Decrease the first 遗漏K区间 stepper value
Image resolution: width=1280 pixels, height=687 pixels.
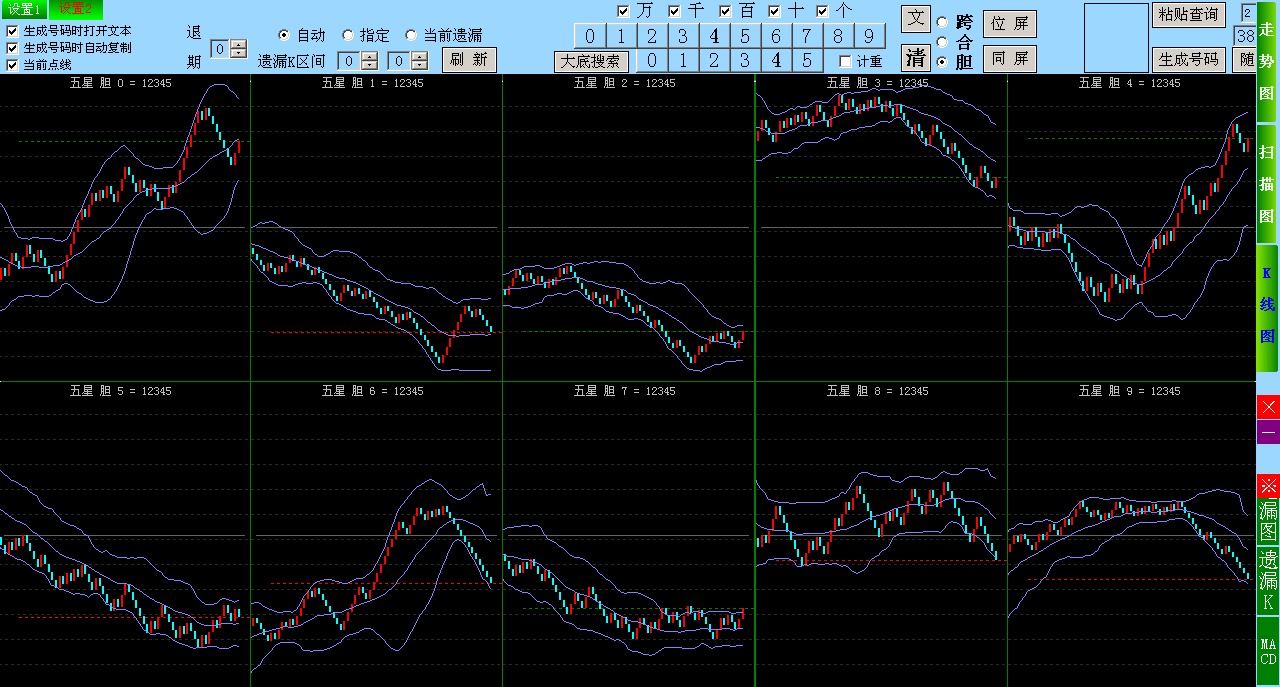point(370,65)
